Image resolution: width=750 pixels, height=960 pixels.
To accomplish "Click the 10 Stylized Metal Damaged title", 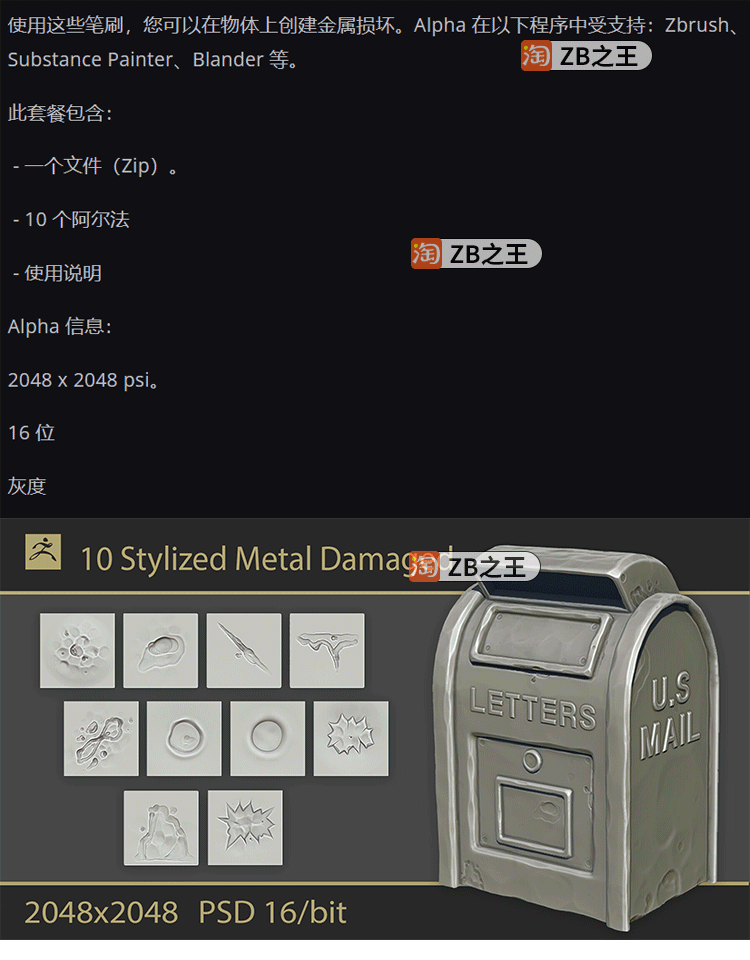I will (x=267, y=559).
